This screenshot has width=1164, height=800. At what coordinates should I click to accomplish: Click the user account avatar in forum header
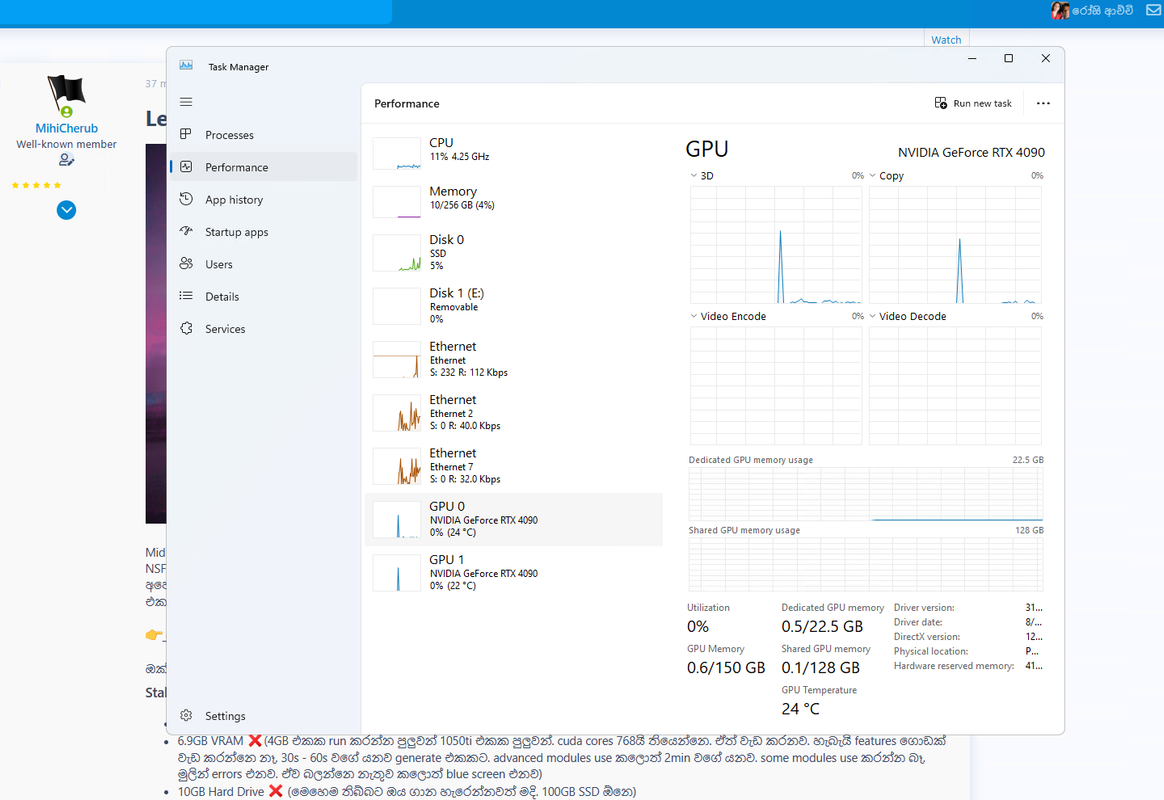(x=1059, y=10)
